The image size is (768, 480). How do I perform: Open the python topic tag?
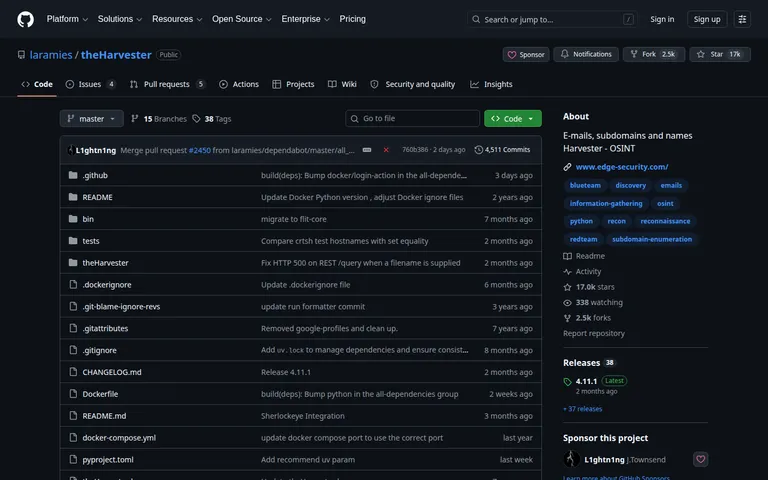581,221
